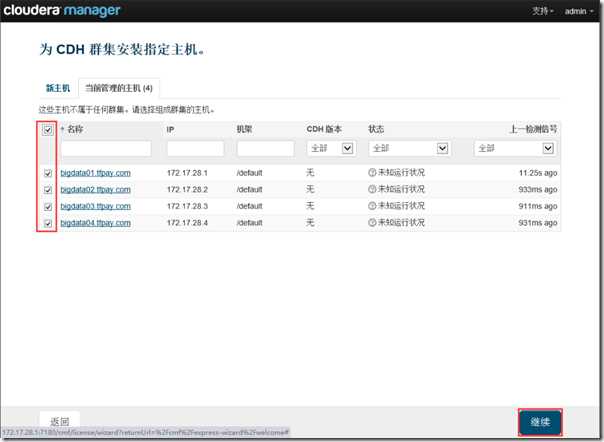This screenshot has width=604, height=442.
Task: Click /default rack for bigdata03 row
Action: (x=250, y=206)
